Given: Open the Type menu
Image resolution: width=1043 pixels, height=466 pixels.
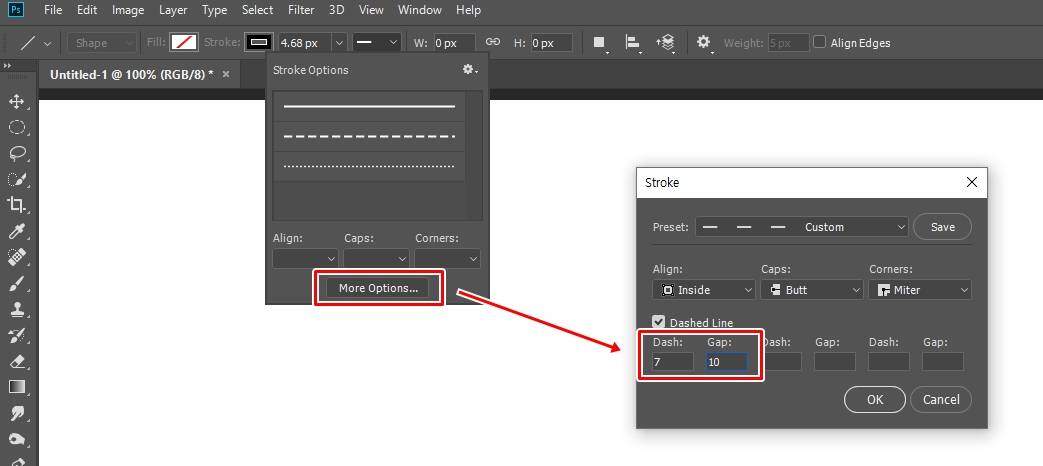Looking at the screenshot, I should click(214, 10).
